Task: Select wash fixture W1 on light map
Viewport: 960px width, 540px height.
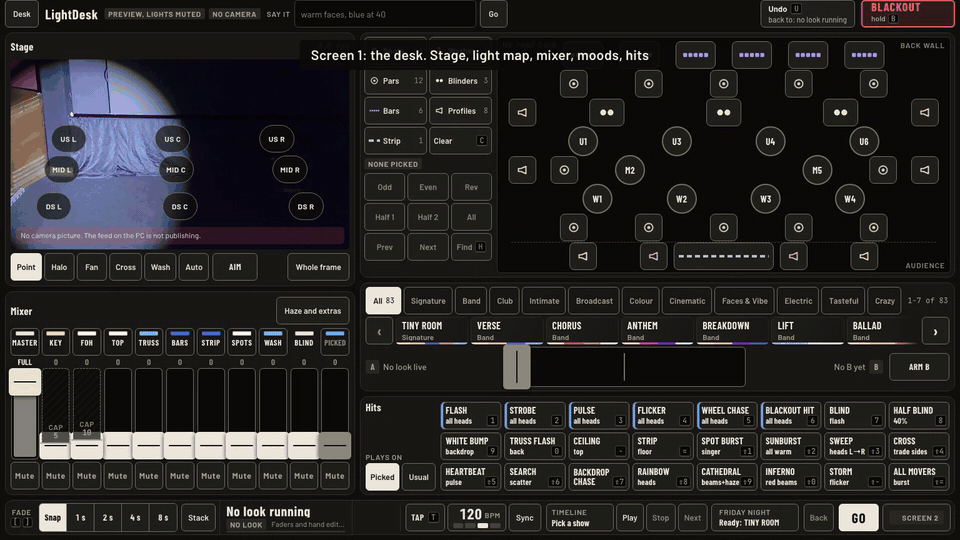Action: [x=597, y=199]
